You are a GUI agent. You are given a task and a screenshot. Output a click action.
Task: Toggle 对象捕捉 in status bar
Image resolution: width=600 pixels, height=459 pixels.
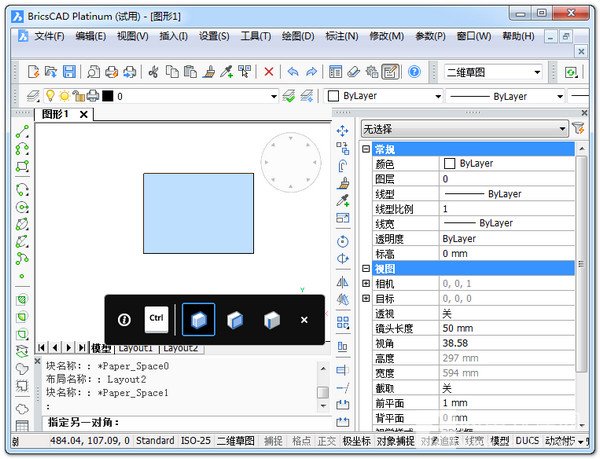click(x=392, y=441)
